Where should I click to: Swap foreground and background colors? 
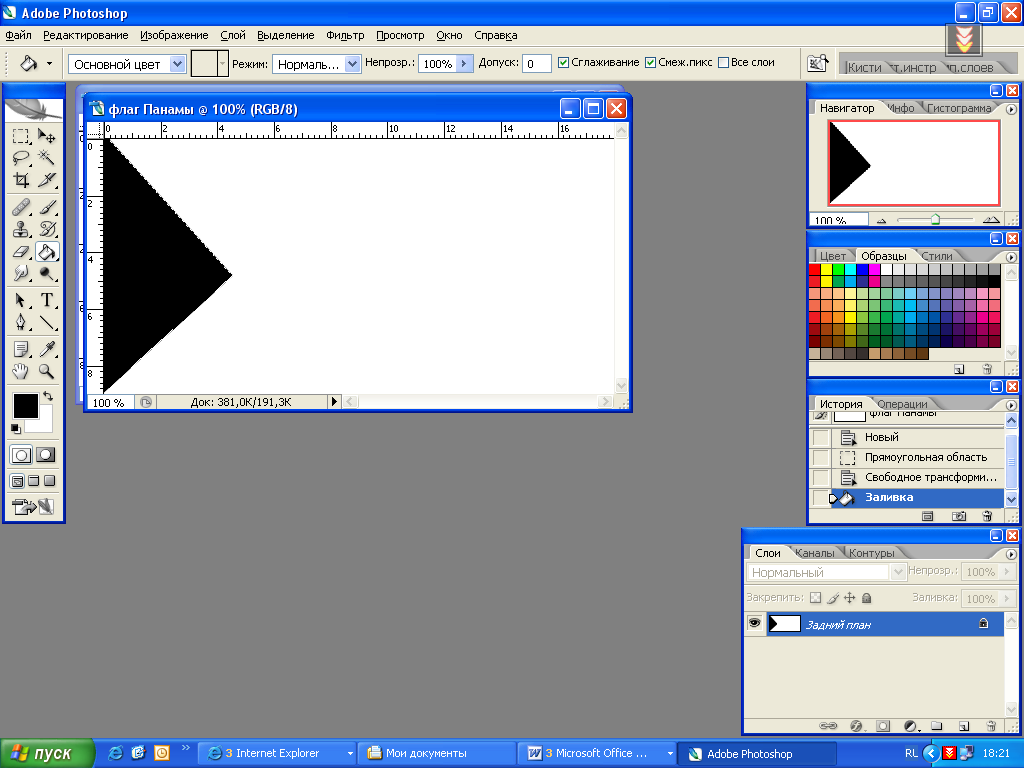pos(48,396)
